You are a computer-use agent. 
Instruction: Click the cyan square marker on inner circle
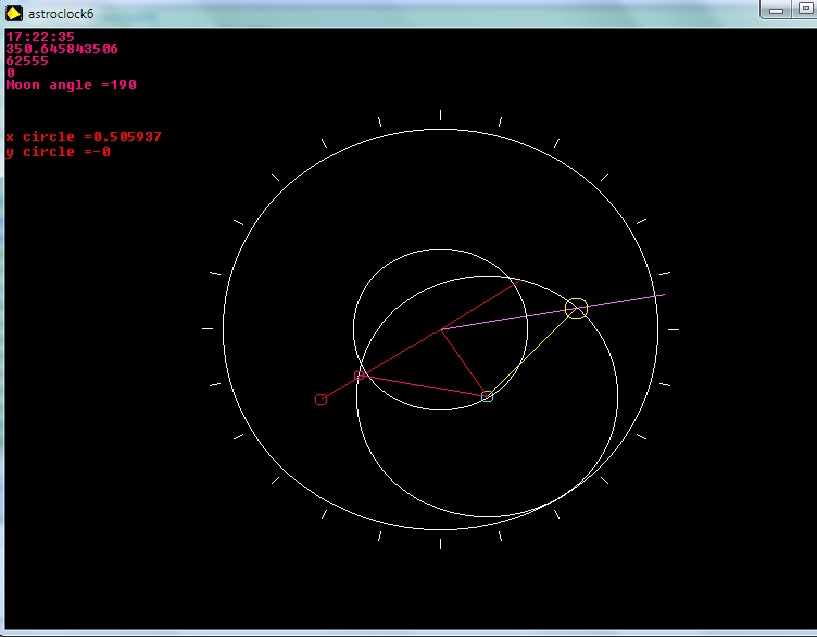tap(487, 396)
